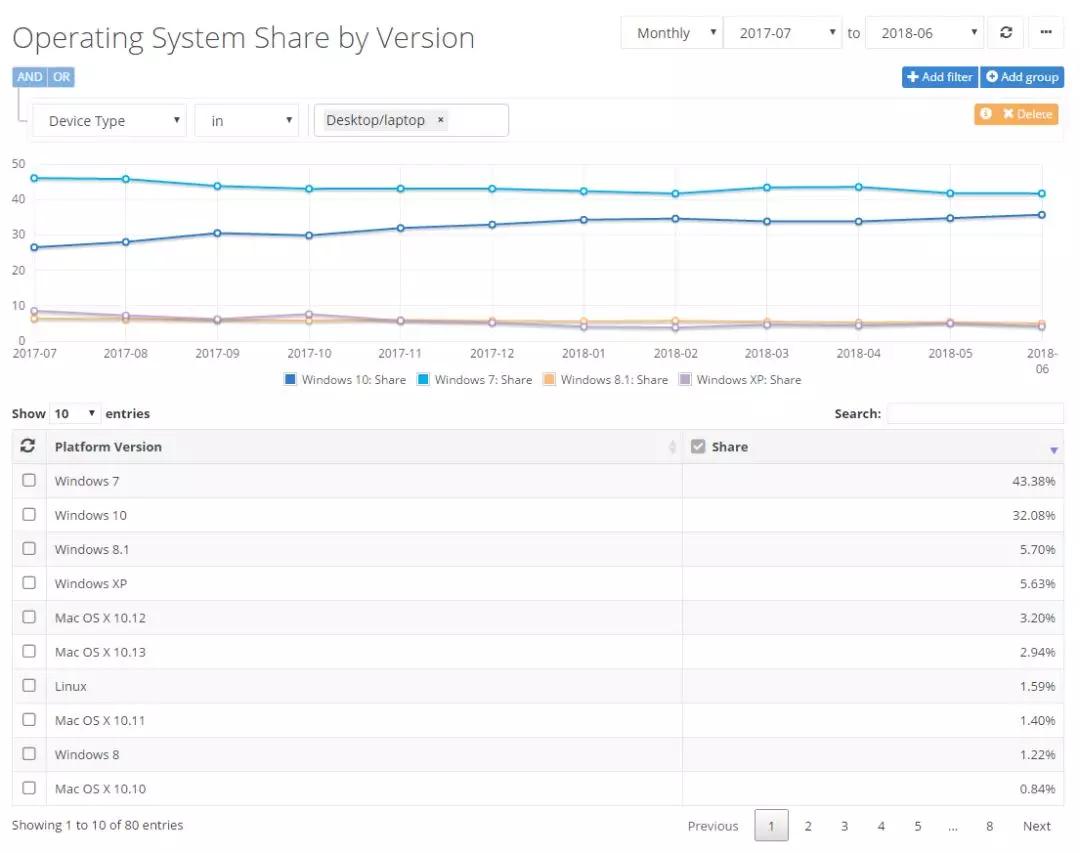Viewport: 1080px width, 853px height.
Task: Click the Windows 7 share value 43.38%
Action: (x=1033, y=481)
